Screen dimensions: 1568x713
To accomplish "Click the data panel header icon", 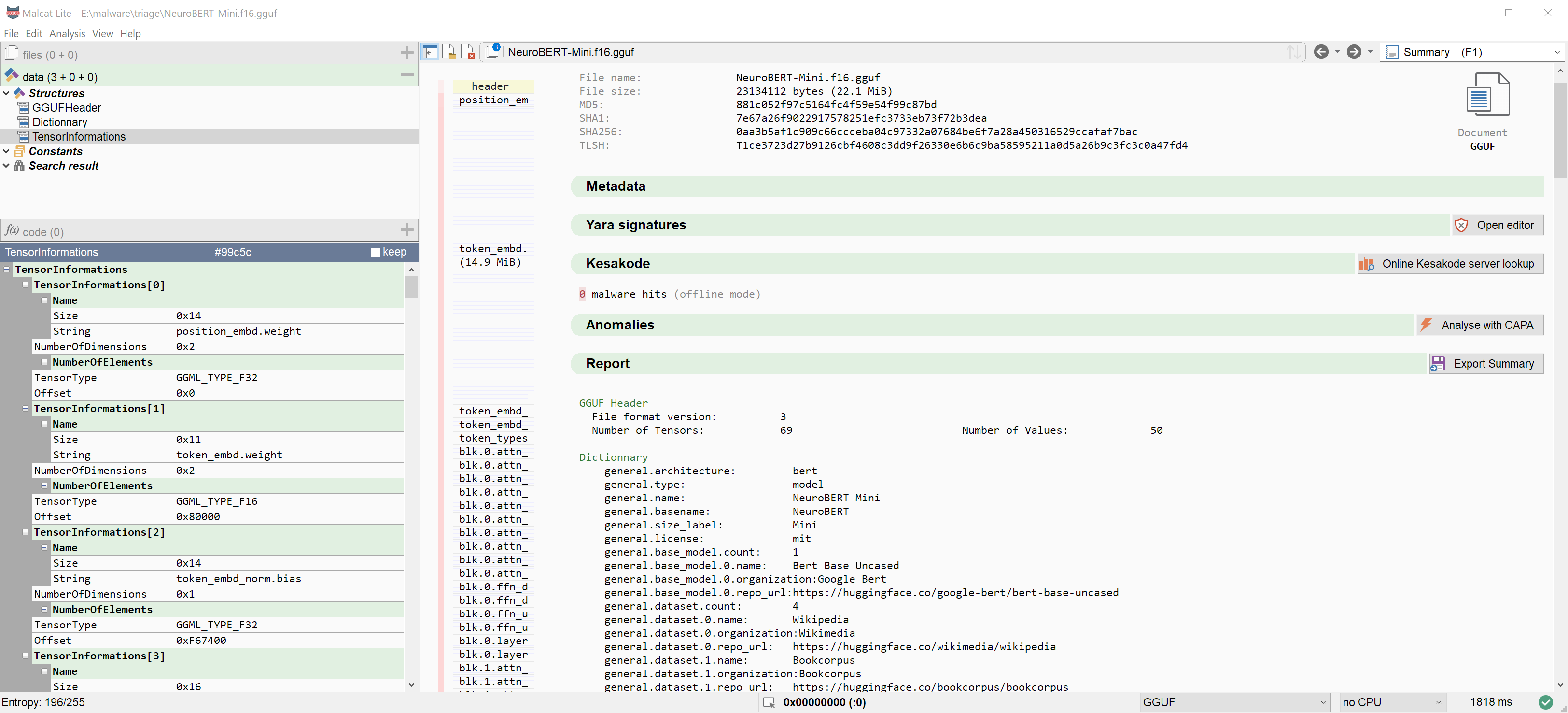I will point(12,75).
